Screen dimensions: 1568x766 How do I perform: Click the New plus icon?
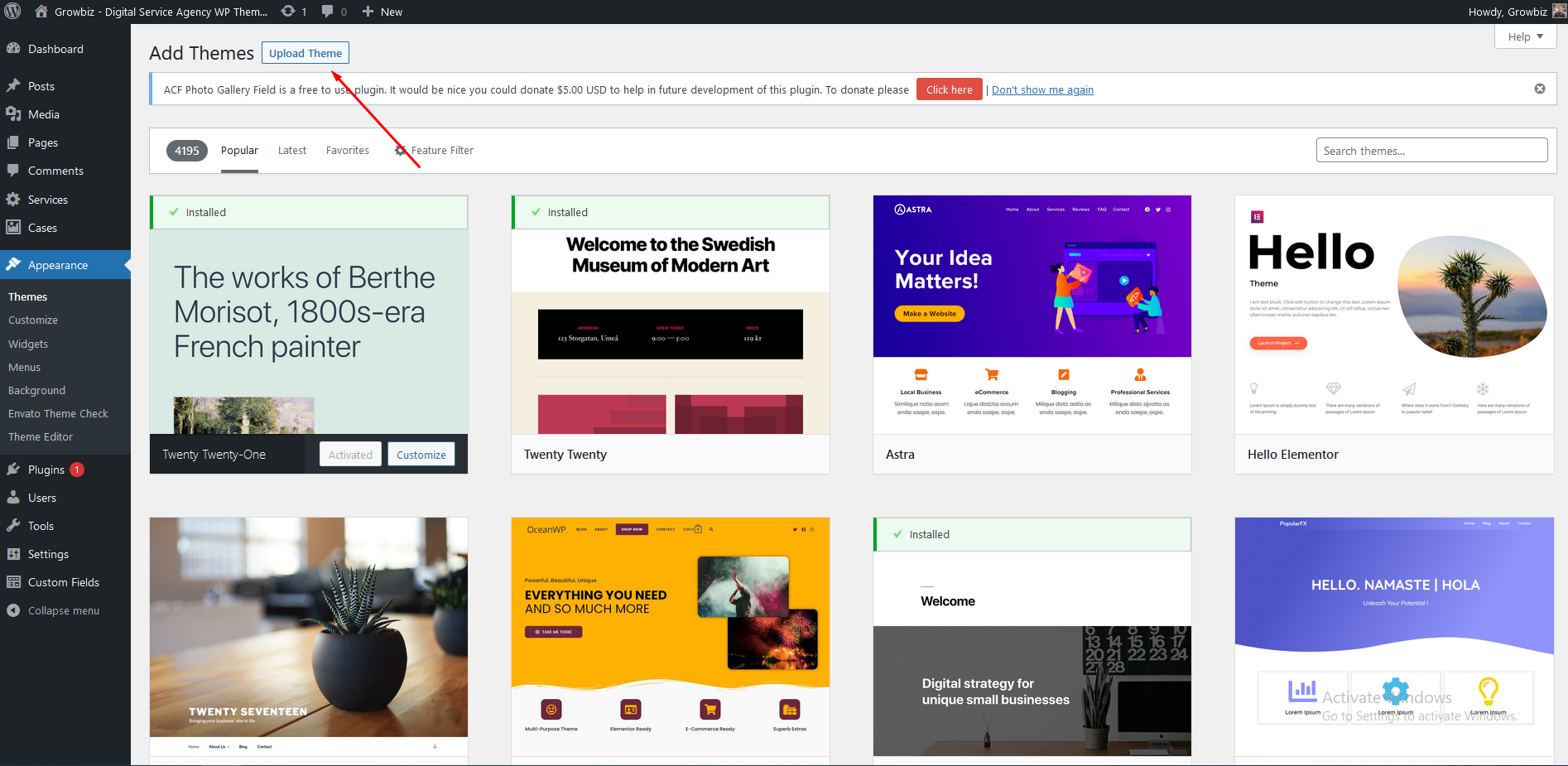click(x=368, y=12)
